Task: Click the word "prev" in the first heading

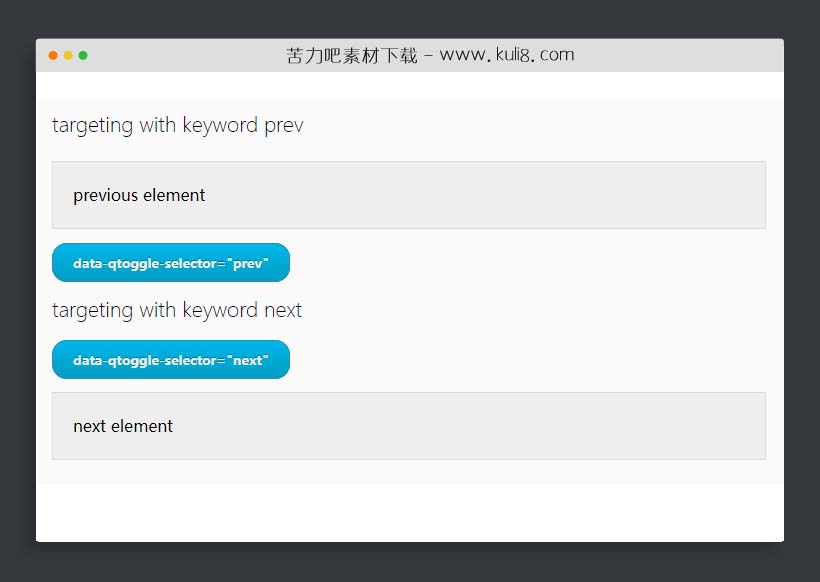Action: 283,126
